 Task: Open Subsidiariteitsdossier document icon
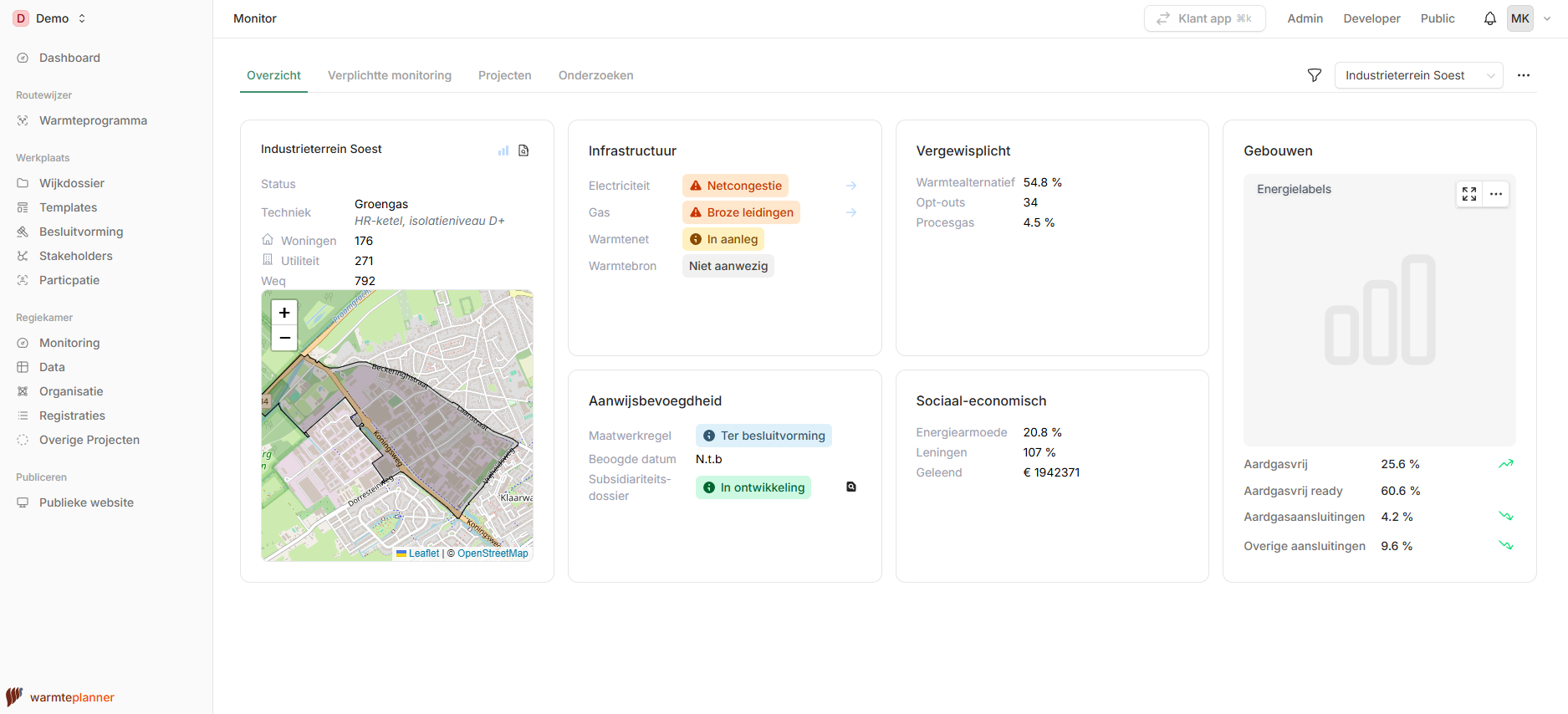[x=851, y=487]
